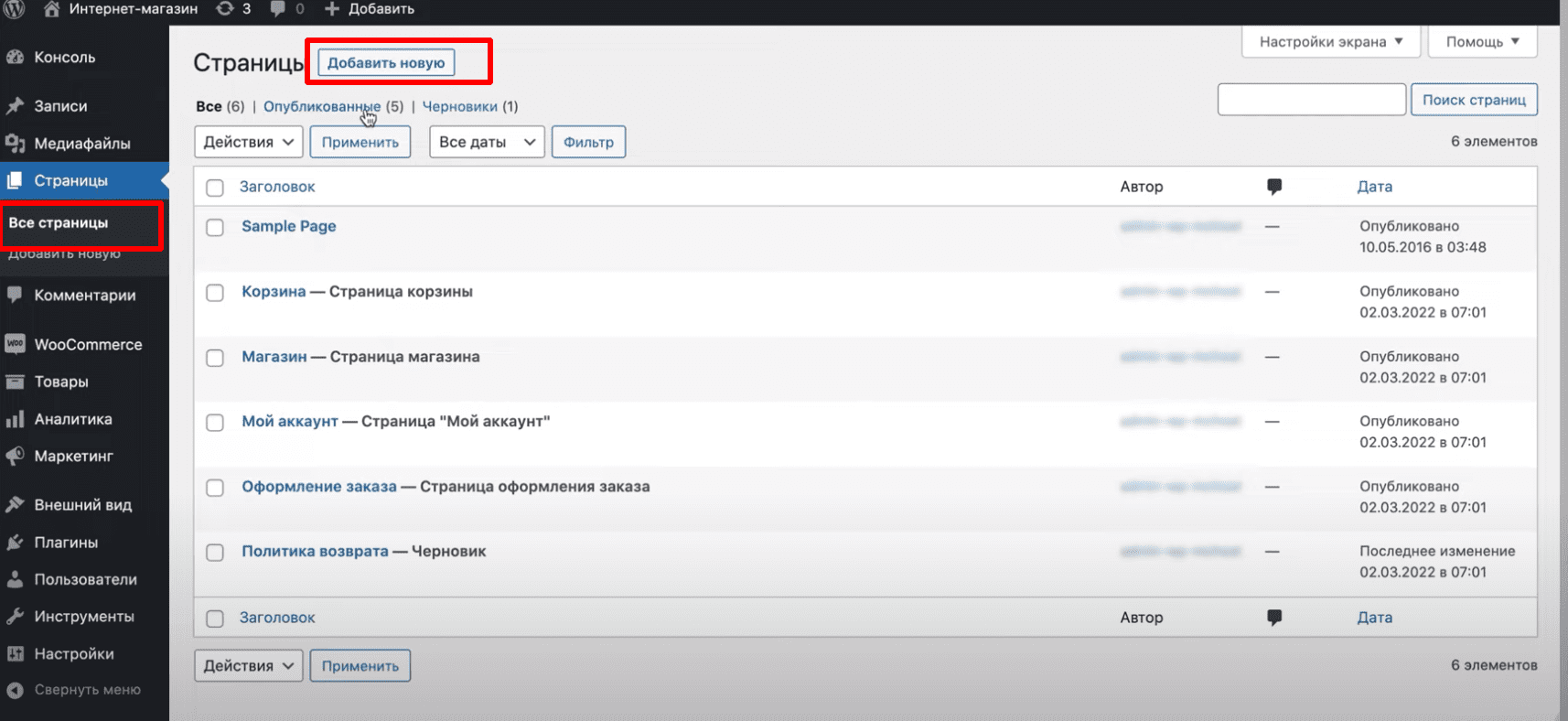
Task: Filter pages by Опубликованные
Action: 322,106
